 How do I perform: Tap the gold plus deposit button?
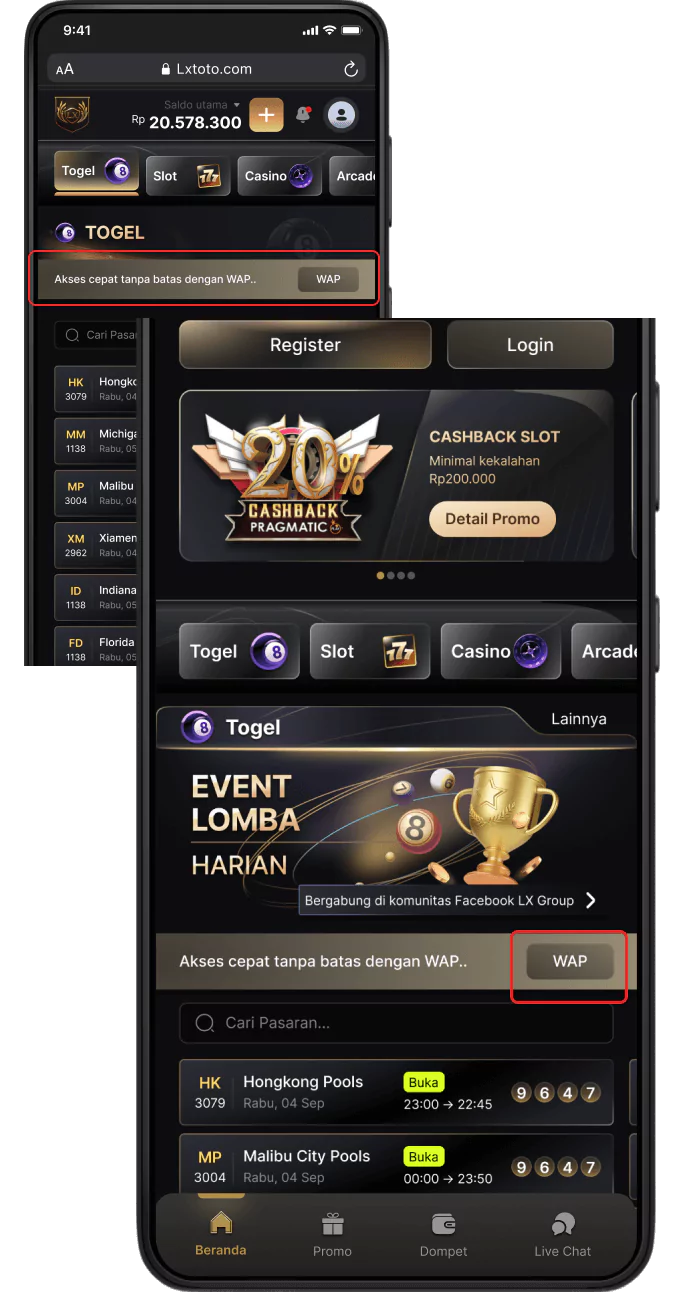tap(266, 115)
